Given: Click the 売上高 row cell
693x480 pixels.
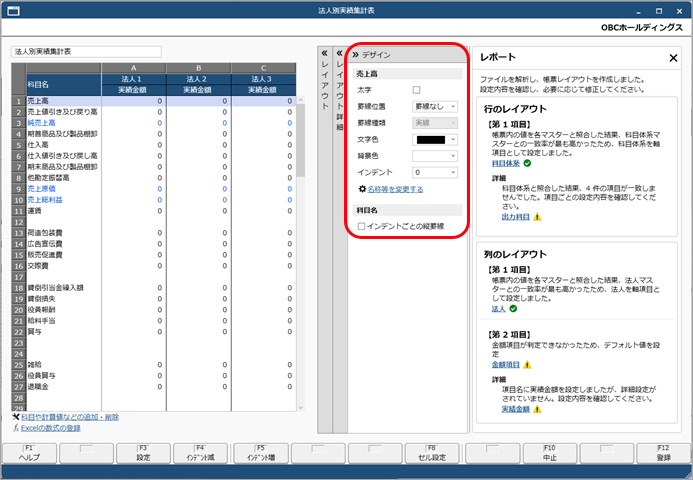Looking at the screenshot, I should click(x=64, y=101).
